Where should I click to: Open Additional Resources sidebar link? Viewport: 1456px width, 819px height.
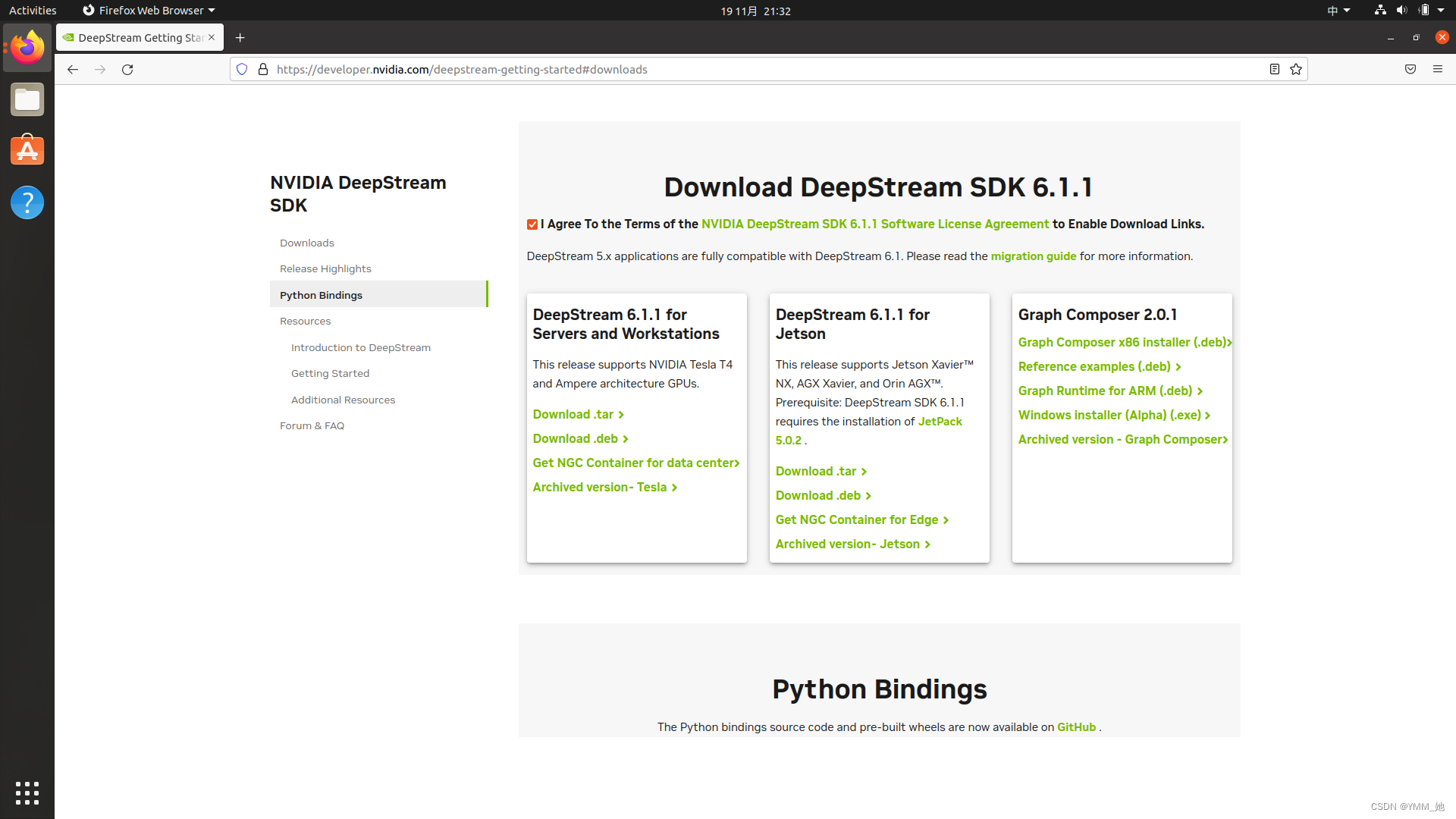(x=343, y=400)
